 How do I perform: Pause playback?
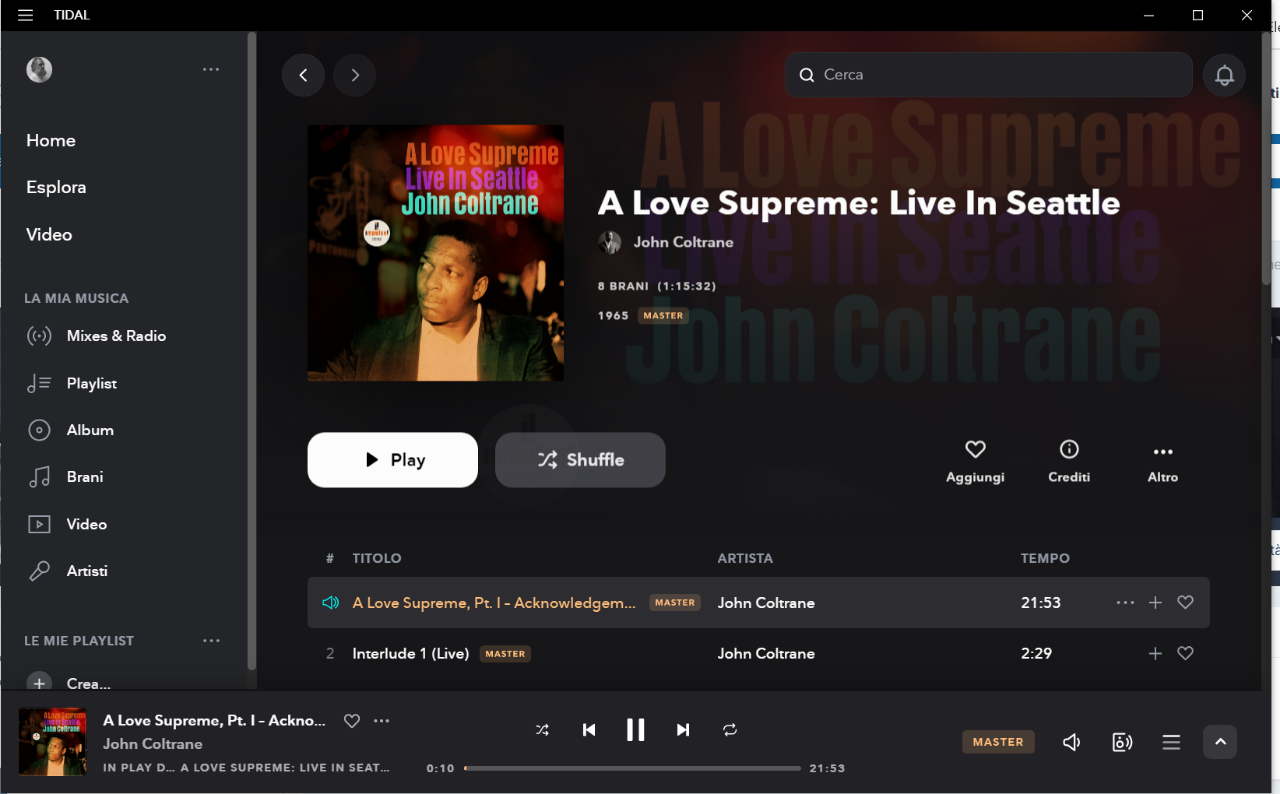[635, 730]
